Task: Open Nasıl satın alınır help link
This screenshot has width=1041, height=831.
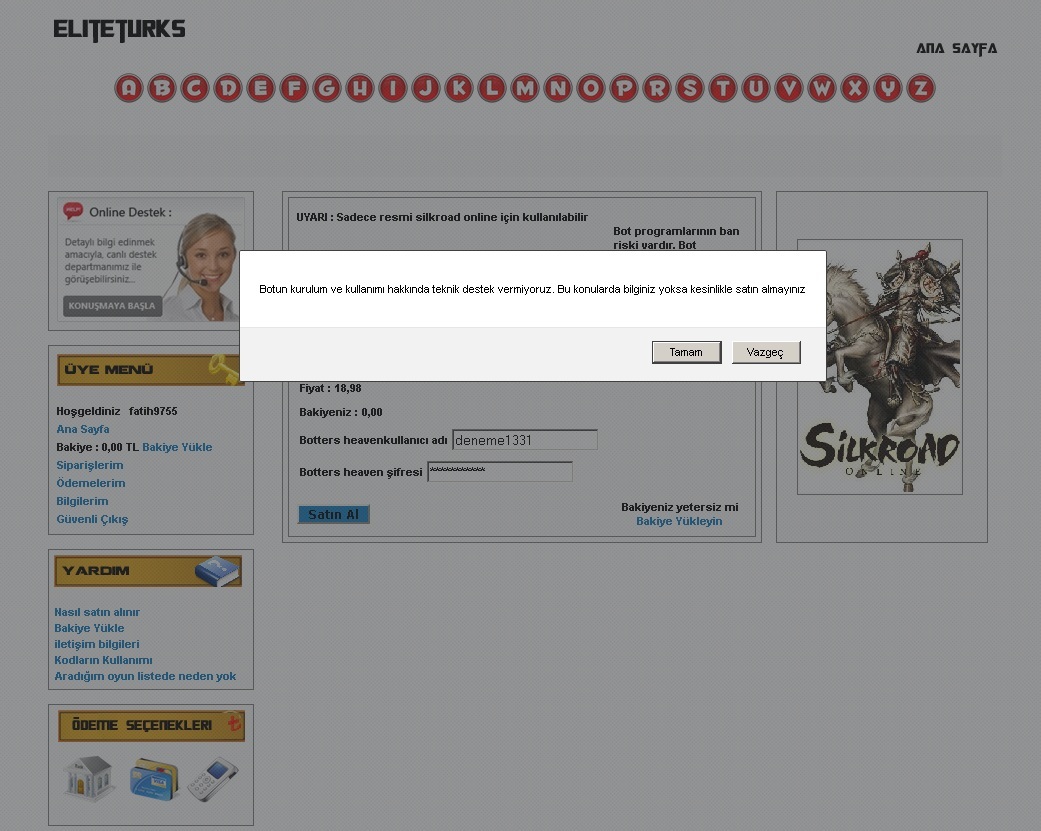Action: (97, 612)
